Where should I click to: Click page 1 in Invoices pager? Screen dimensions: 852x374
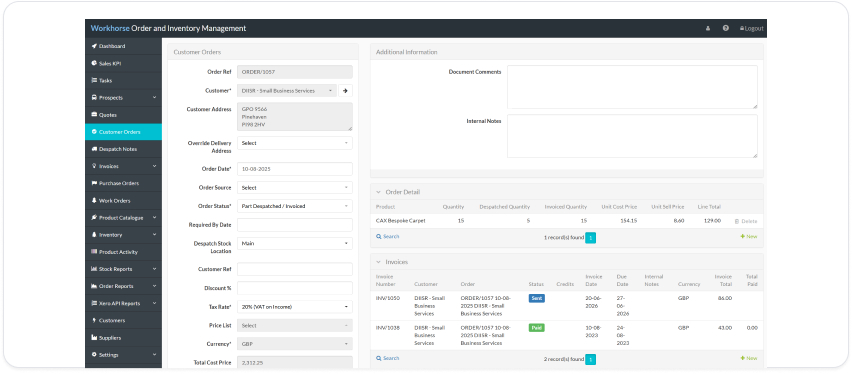591,359
